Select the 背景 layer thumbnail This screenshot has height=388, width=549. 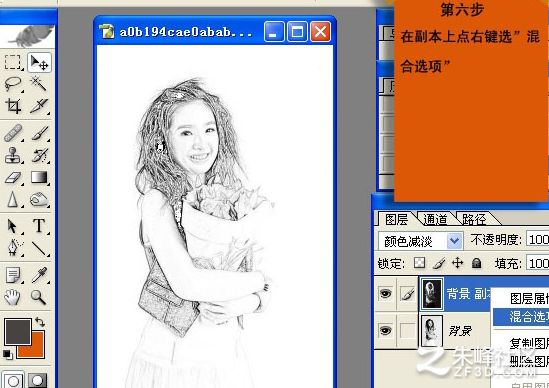[431, 331]
